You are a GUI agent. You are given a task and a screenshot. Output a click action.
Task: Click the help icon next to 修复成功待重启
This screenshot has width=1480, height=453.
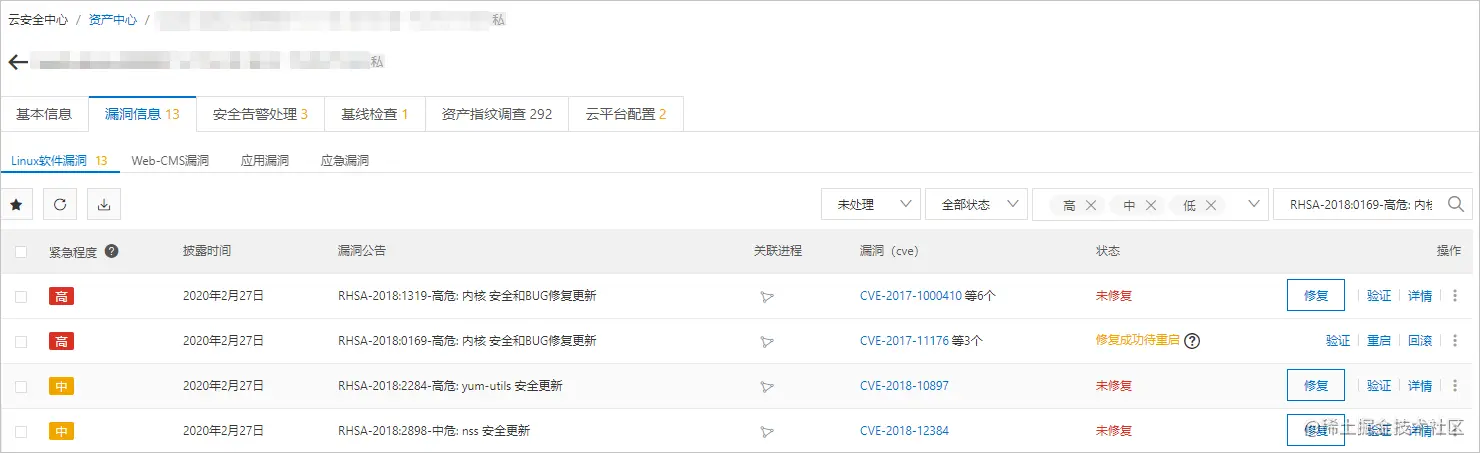click(1192, 341)
